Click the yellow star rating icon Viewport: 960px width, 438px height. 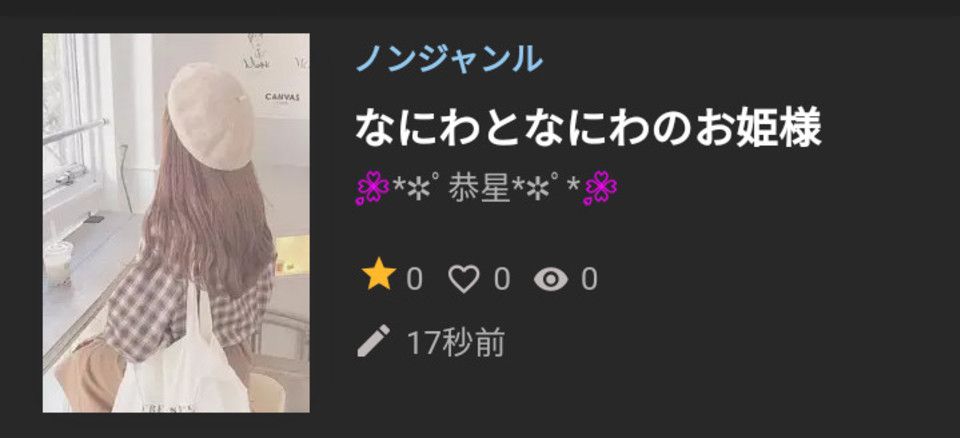(379, 274)
